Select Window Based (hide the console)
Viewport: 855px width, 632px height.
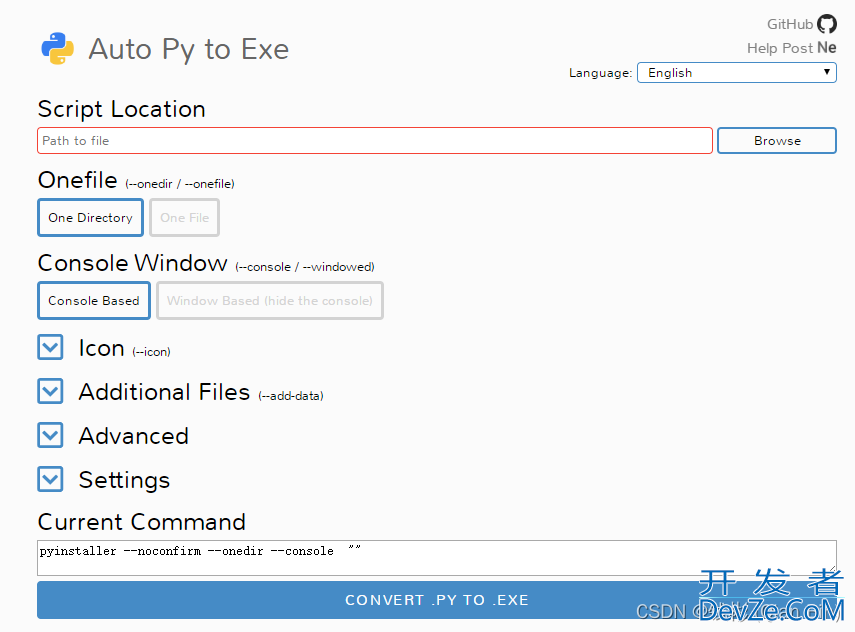pos(270,300)
